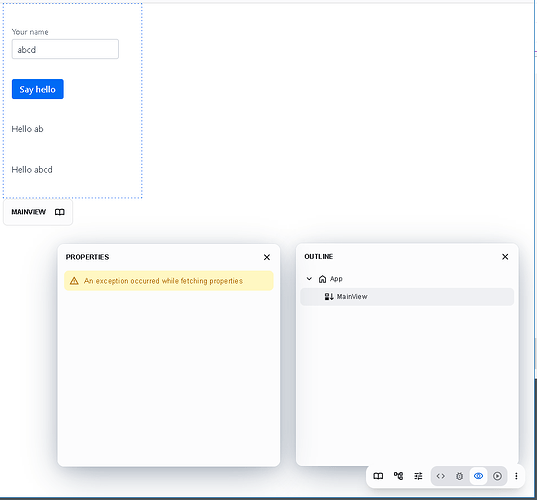Click the OUTLINE panel title
The height and width of the screenshot is (500, 537).
pyautogui.click(x=319, y=257)
